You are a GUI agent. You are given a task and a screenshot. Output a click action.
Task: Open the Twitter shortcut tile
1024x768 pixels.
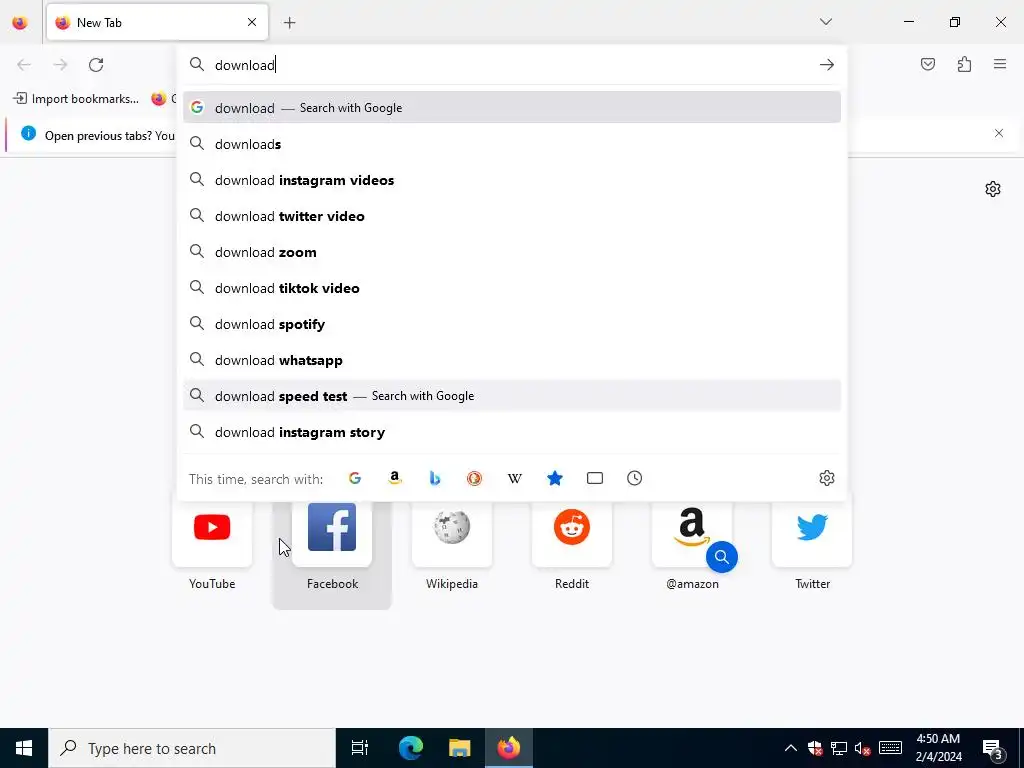(x=812, y=547)
